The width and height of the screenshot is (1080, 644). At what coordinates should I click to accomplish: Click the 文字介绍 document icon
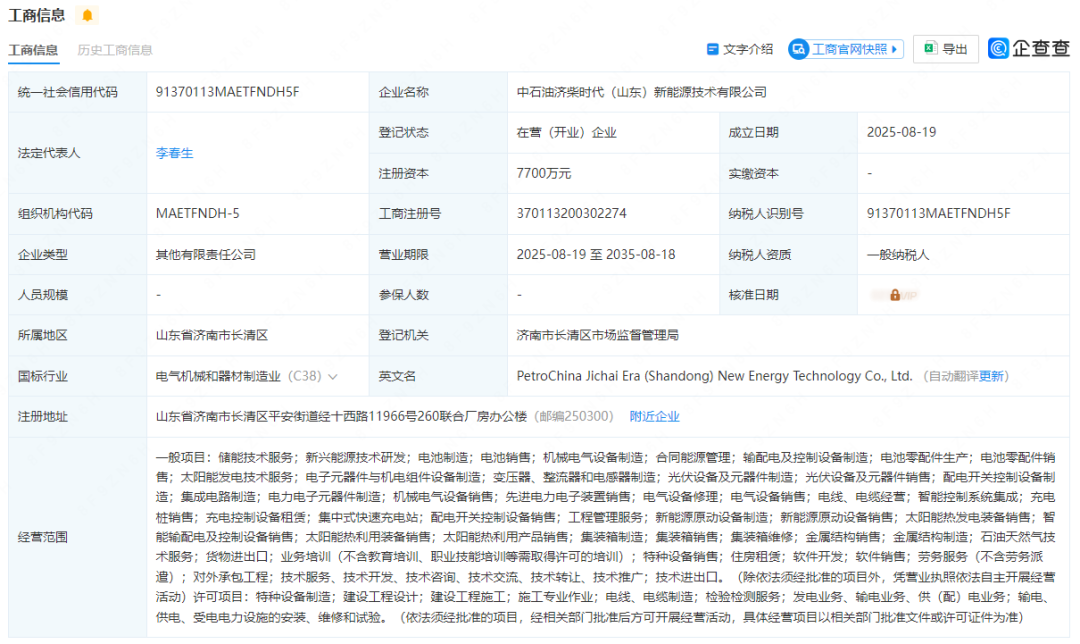pos(712,49)
